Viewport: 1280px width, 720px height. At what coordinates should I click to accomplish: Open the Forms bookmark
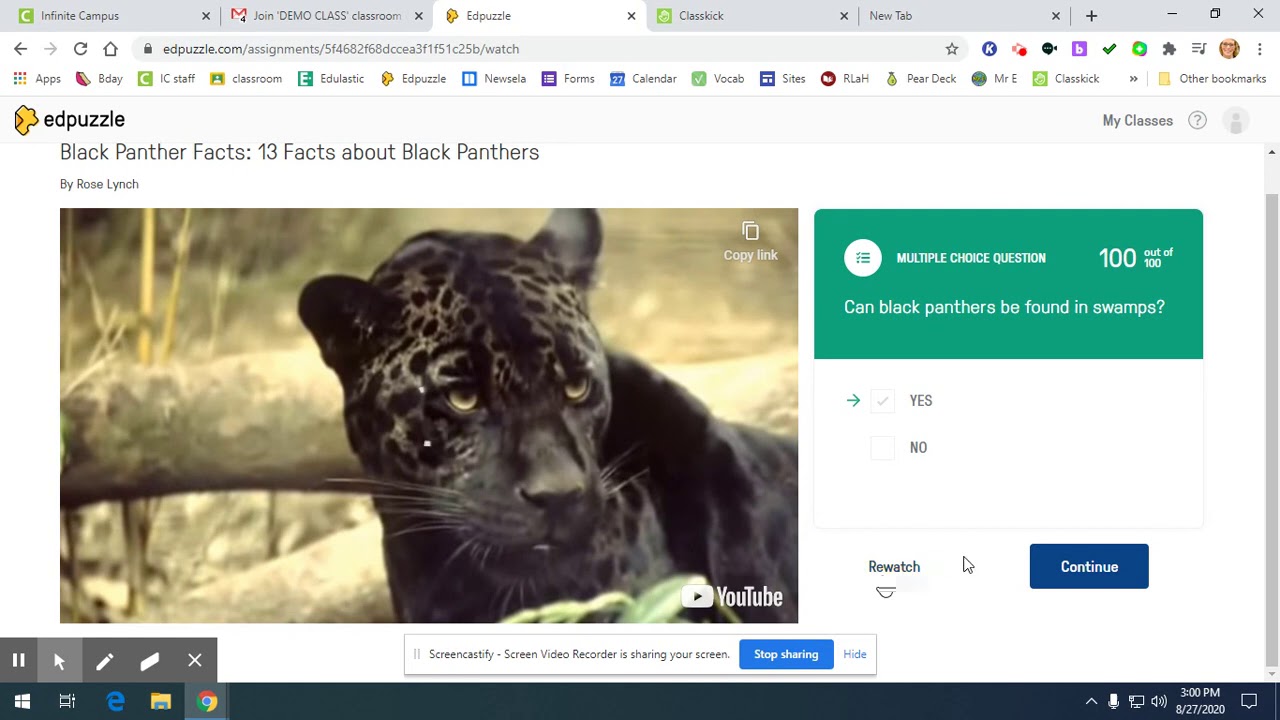(x=568, y=78)
